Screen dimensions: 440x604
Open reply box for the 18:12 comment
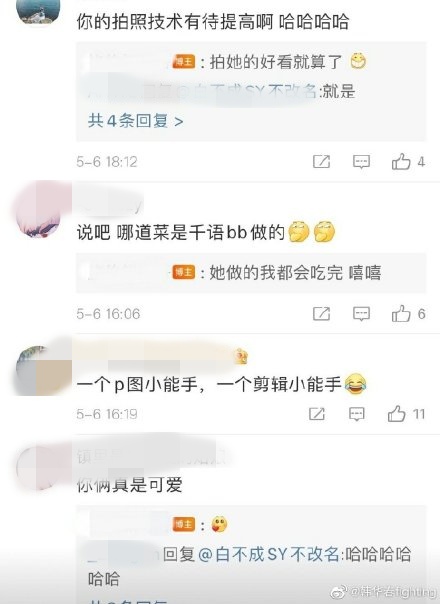pyautogui.click(x=361, y=162)
